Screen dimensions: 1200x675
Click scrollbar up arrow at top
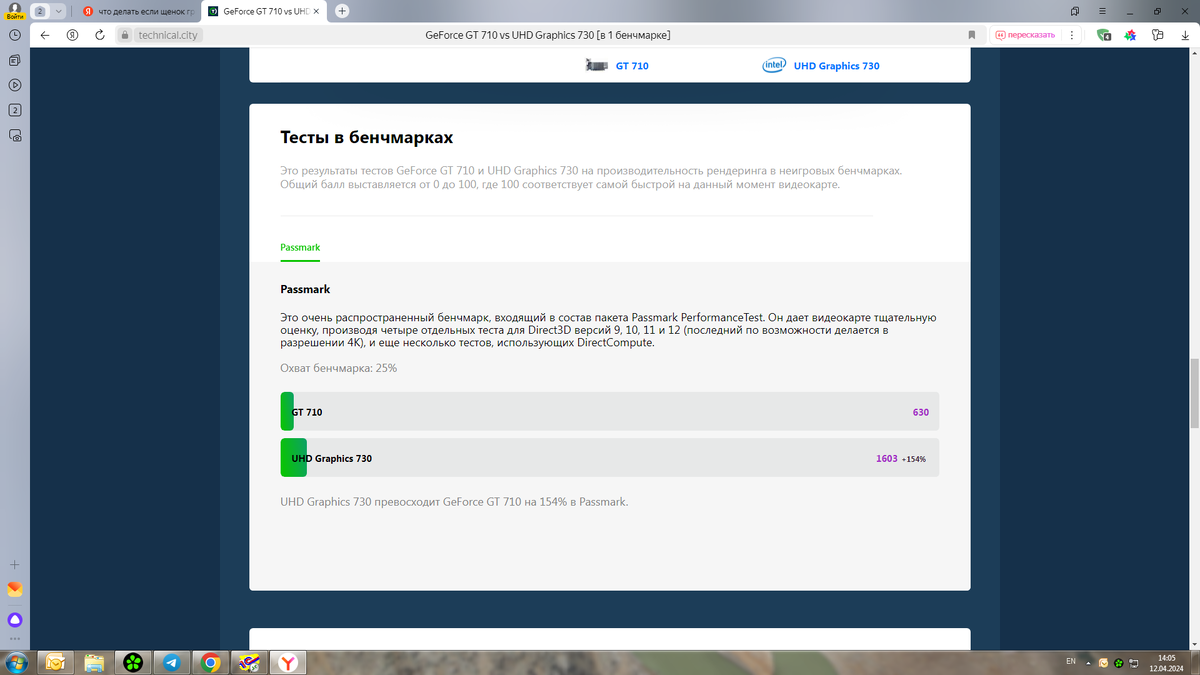tap(1194, 53)
